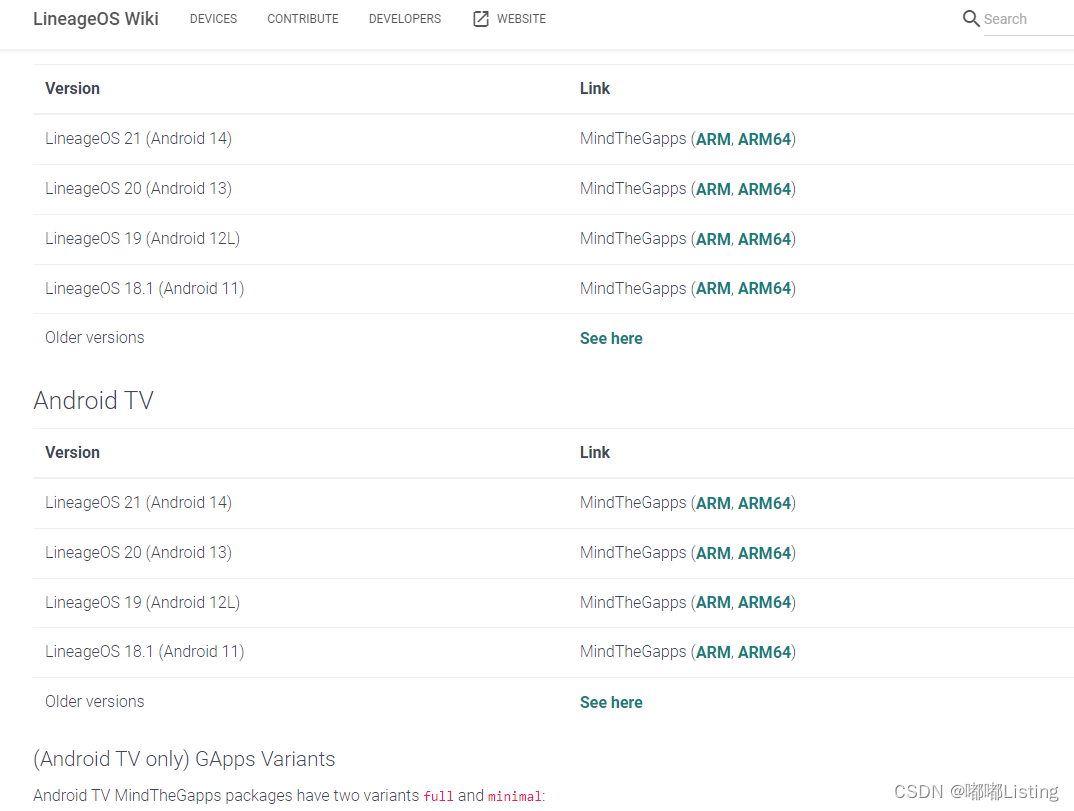Click LineageOS 21 (Android 14) in mobile table

click(x=138, y=138)
